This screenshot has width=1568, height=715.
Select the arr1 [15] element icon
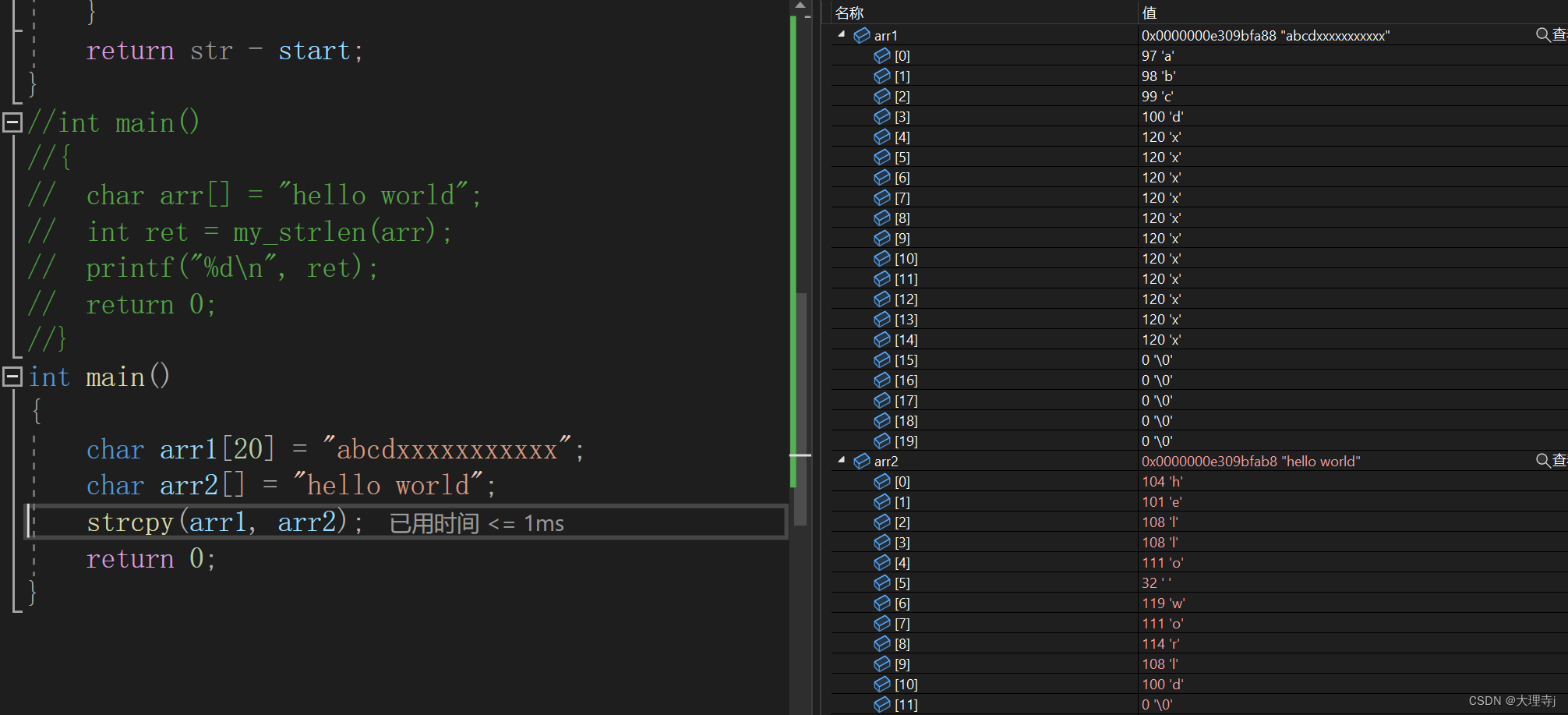pos(882,359)
